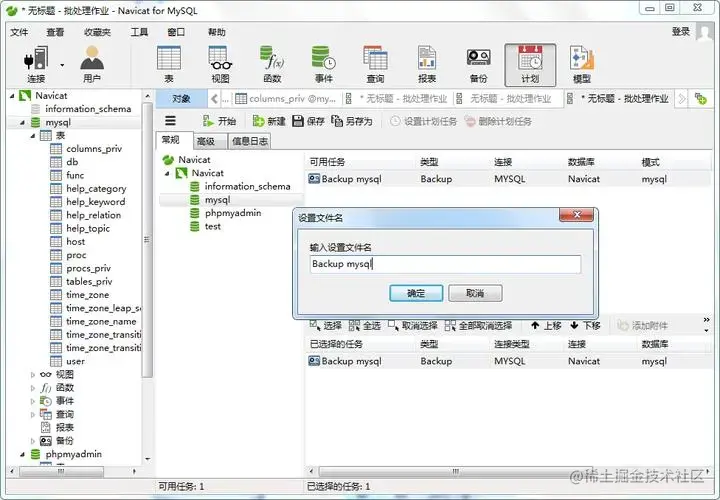Screen dimensions: 720x500
Task: Click the new tab icon at tab bar end
Action: (x=700, y=98)
